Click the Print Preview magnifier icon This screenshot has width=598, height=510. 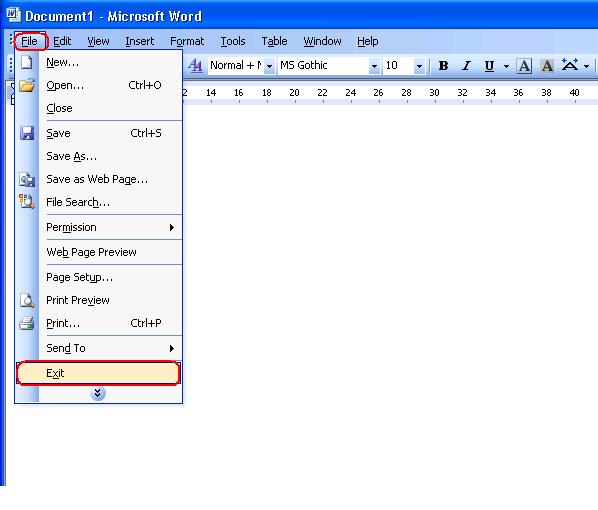point(27,301)
